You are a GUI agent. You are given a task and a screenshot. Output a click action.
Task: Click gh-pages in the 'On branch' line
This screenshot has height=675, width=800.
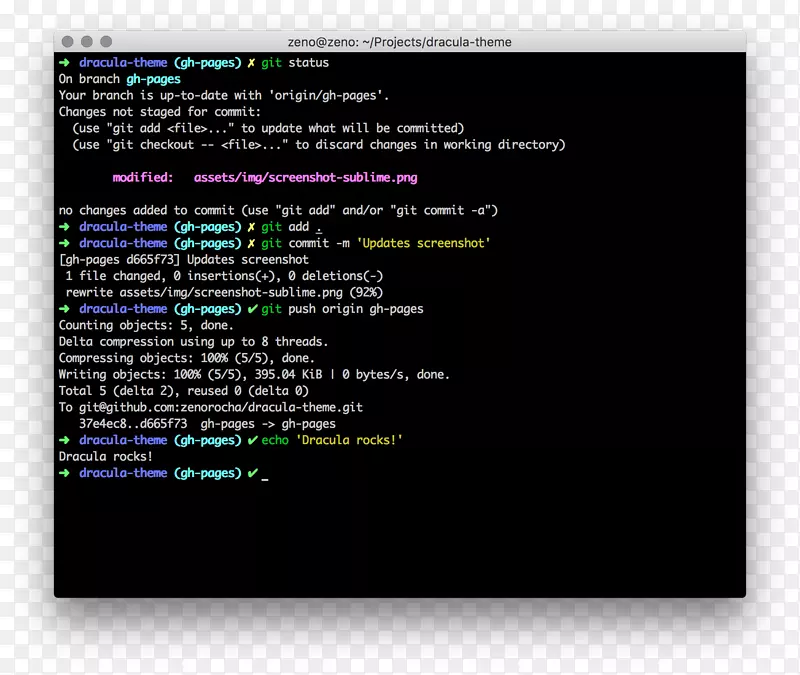point(153,79)
